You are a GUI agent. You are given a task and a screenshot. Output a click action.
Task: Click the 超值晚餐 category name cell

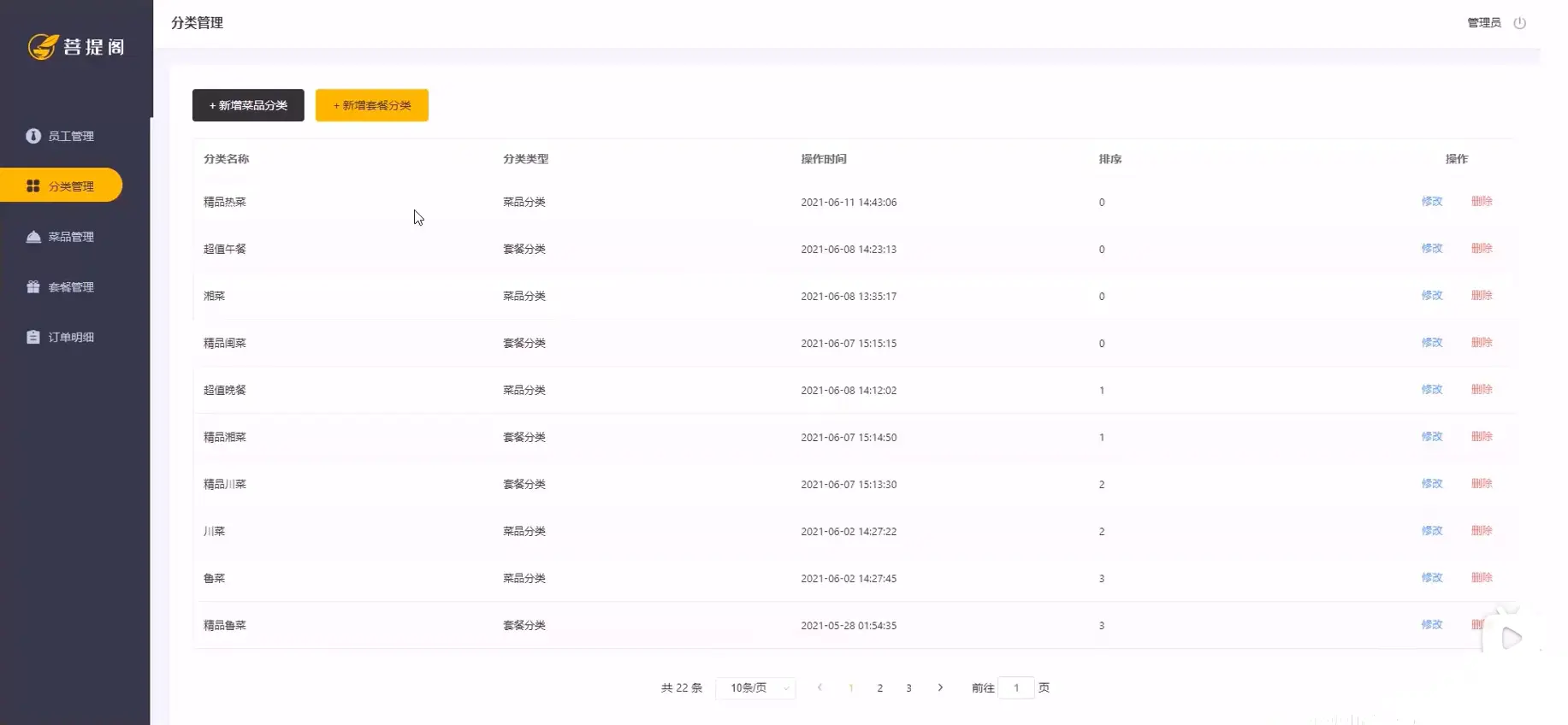[x=225, y=391]
